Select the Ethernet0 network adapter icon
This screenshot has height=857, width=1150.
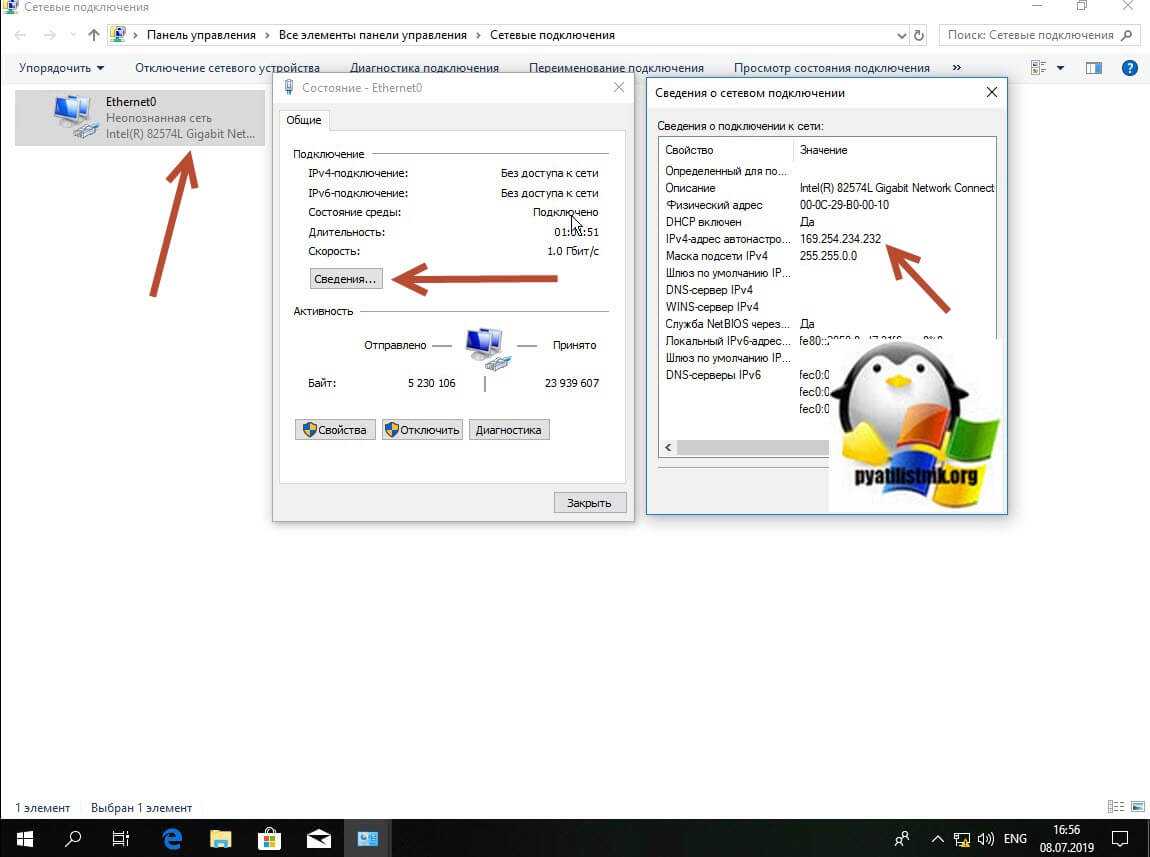point(76,117)
